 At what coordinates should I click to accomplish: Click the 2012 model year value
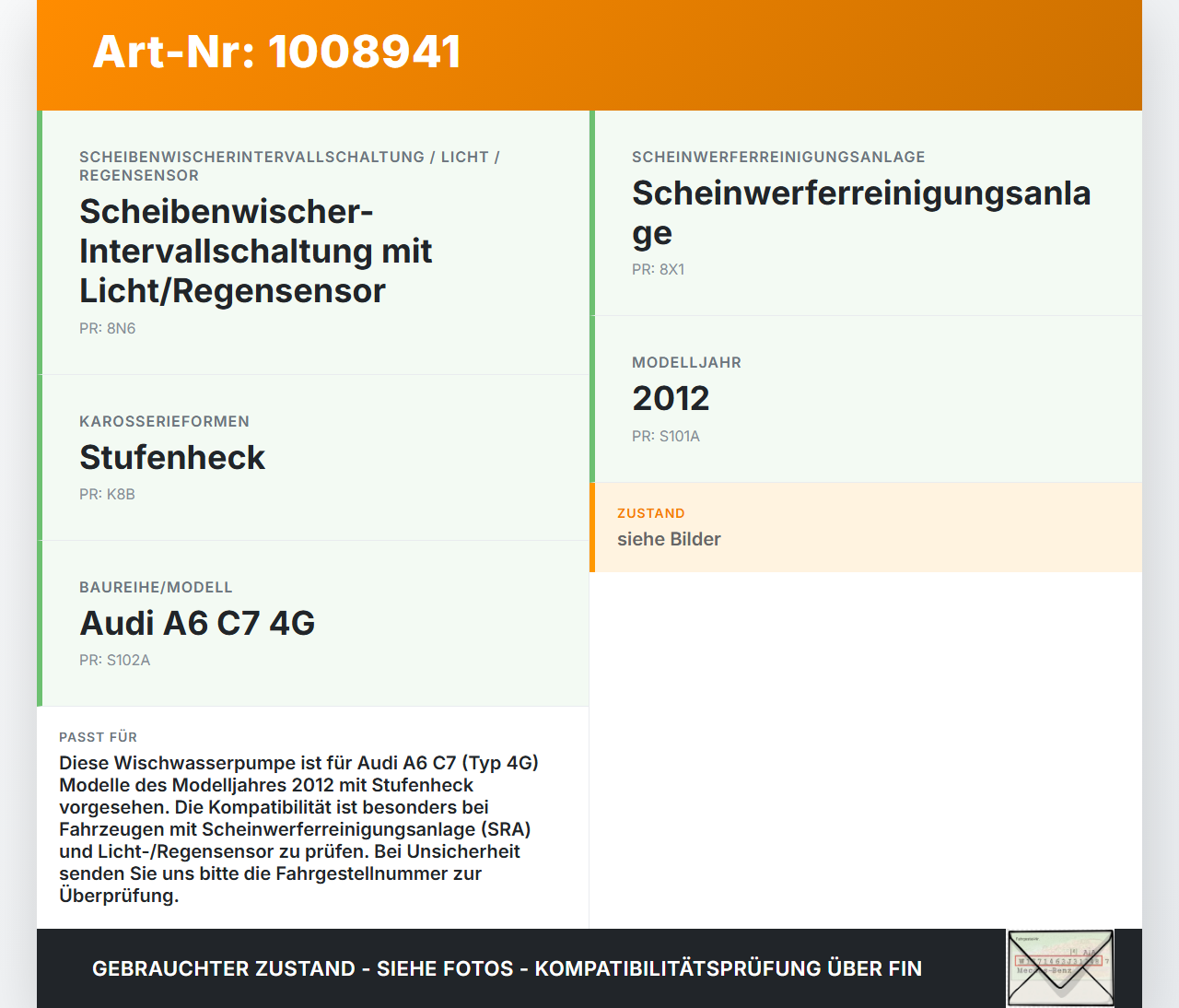click(671, 398)
